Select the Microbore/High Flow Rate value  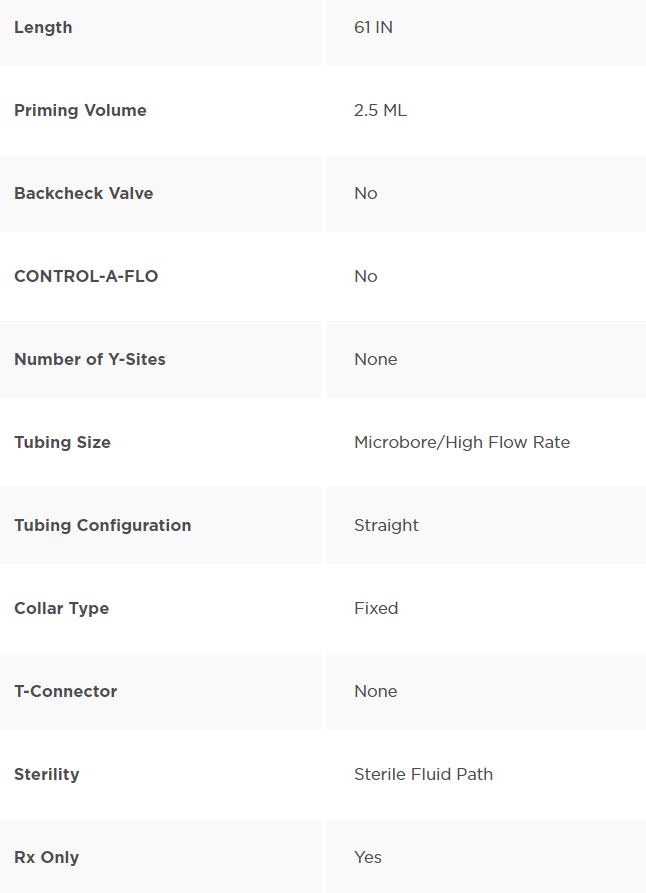[x=462, y=443]
